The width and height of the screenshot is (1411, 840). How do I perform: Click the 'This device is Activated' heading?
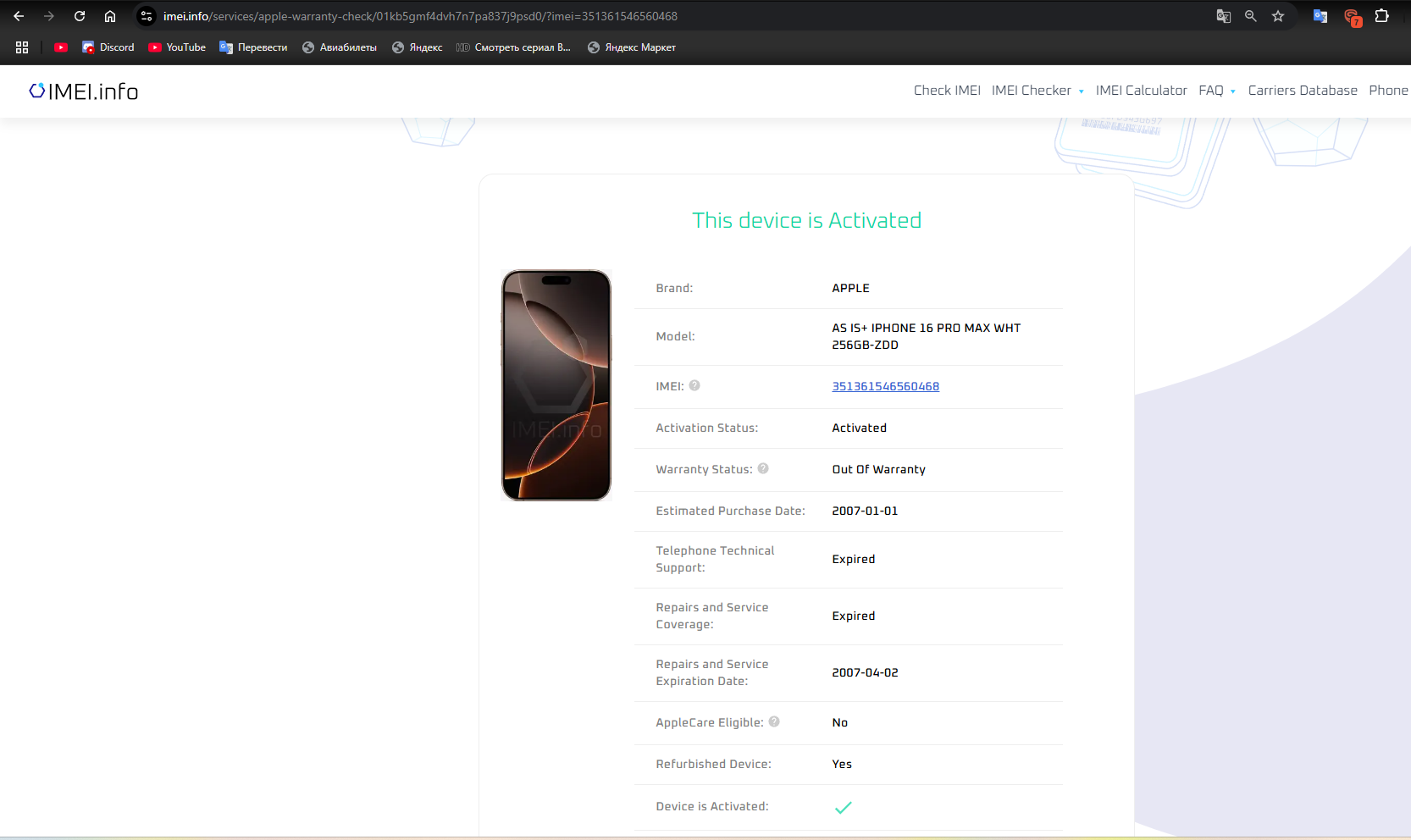[806, 220]
